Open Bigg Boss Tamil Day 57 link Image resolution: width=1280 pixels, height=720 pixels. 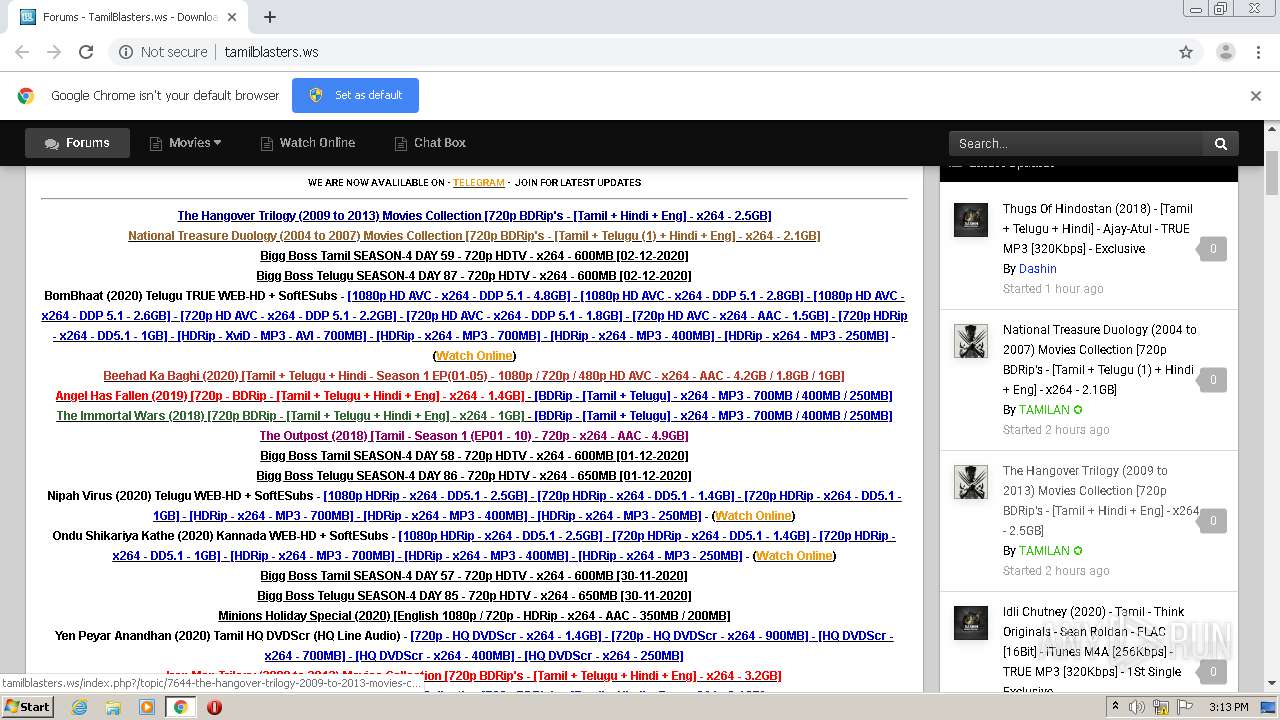coord(474,576)
